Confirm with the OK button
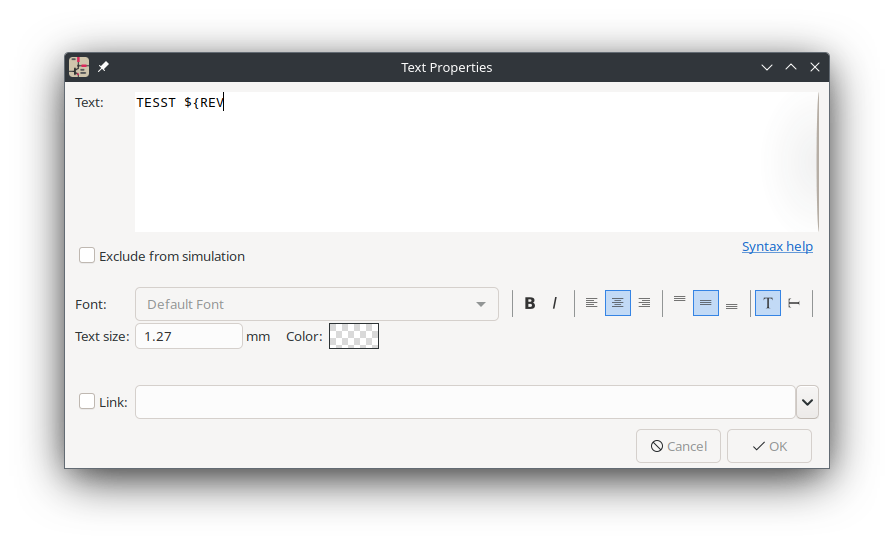Screen dimensions: 894x545 769,446
